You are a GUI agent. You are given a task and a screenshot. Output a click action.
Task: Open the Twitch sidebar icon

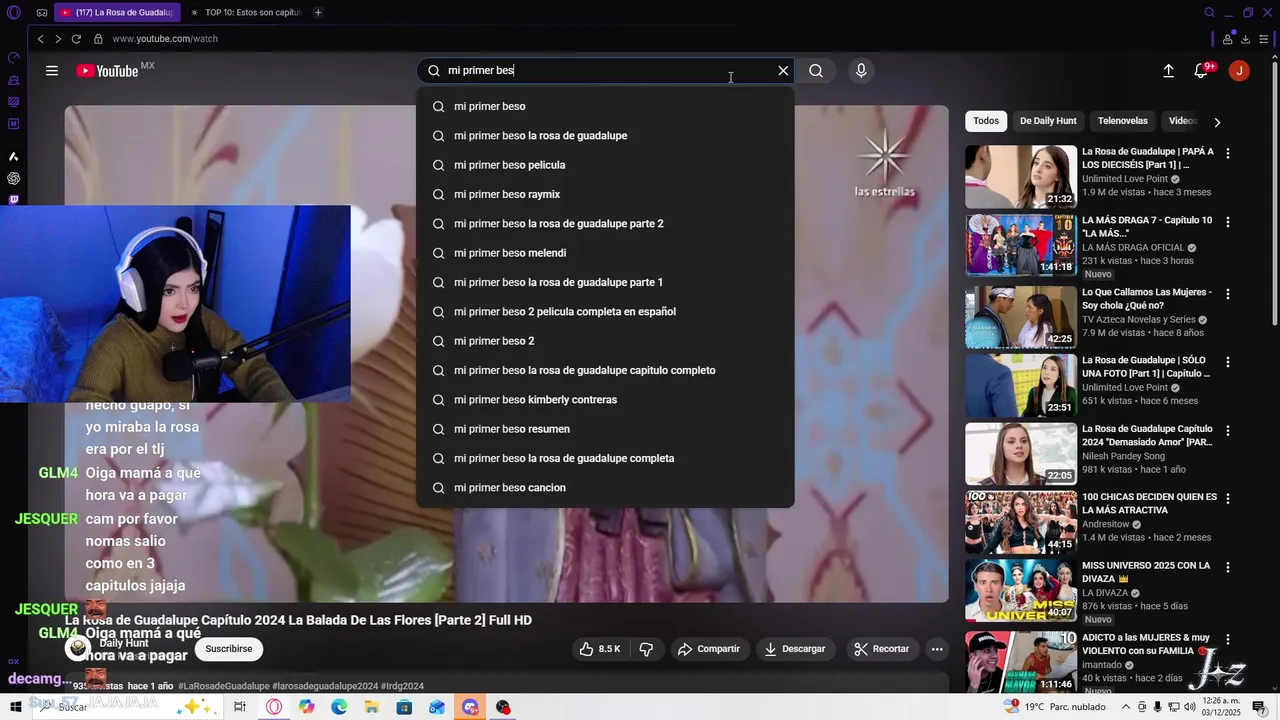tap(13, 200)
